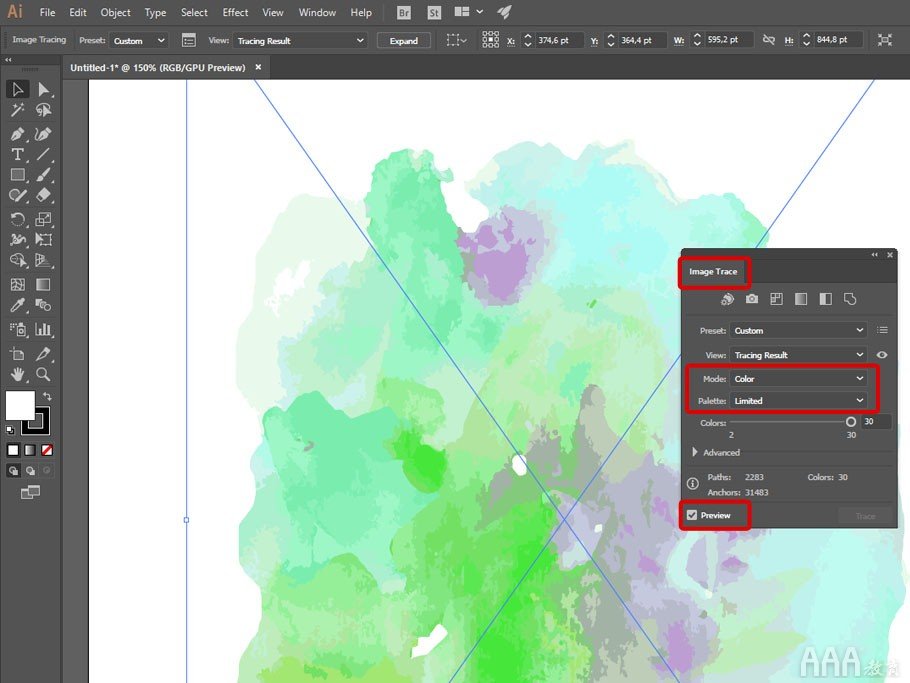Select the Blend tool
The height and width of the screenshot is (683, 910).
(44, 305)
